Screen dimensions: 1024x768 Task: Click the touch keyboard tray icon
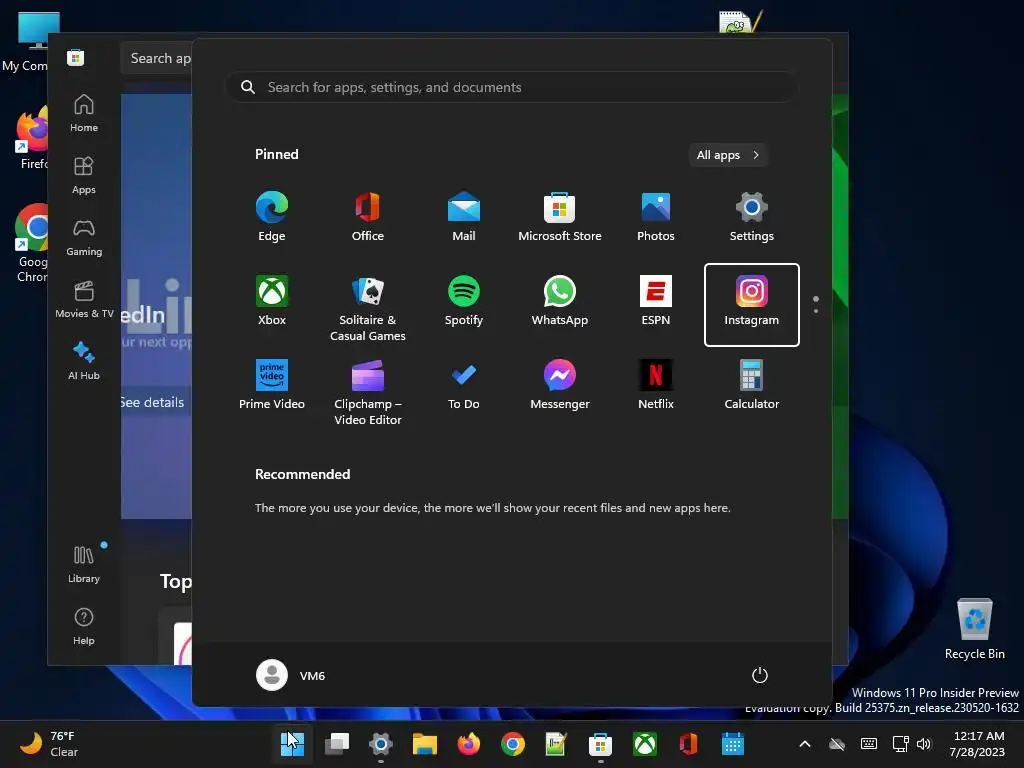869,744
